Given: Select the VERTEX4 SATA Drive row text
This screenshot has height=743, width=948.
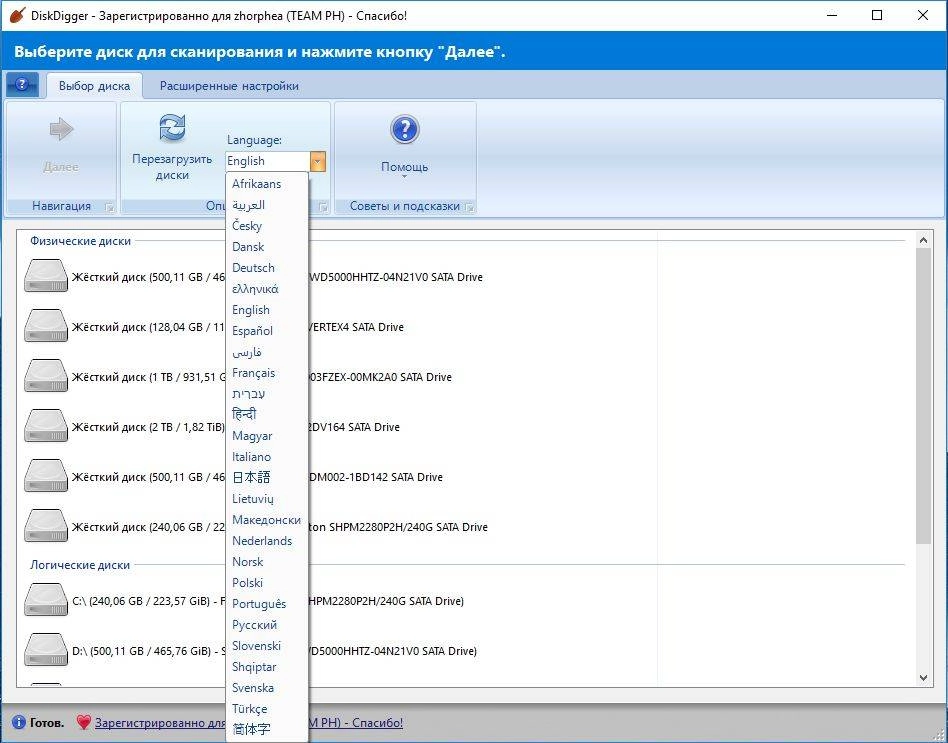Looking at the screenshot, I should pos(356,327).
